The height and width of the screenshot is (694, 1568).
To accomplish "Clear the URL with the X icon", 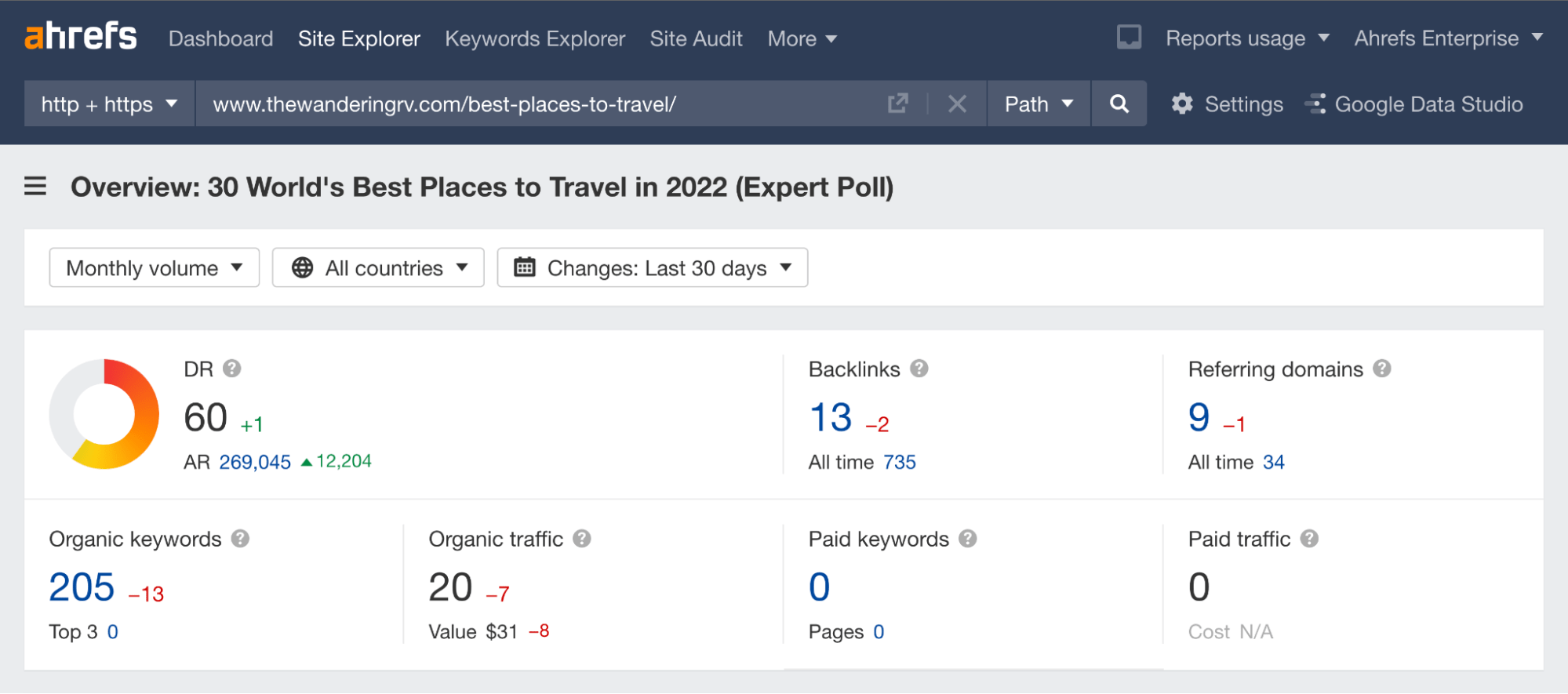I will click(x=957, y=104).
